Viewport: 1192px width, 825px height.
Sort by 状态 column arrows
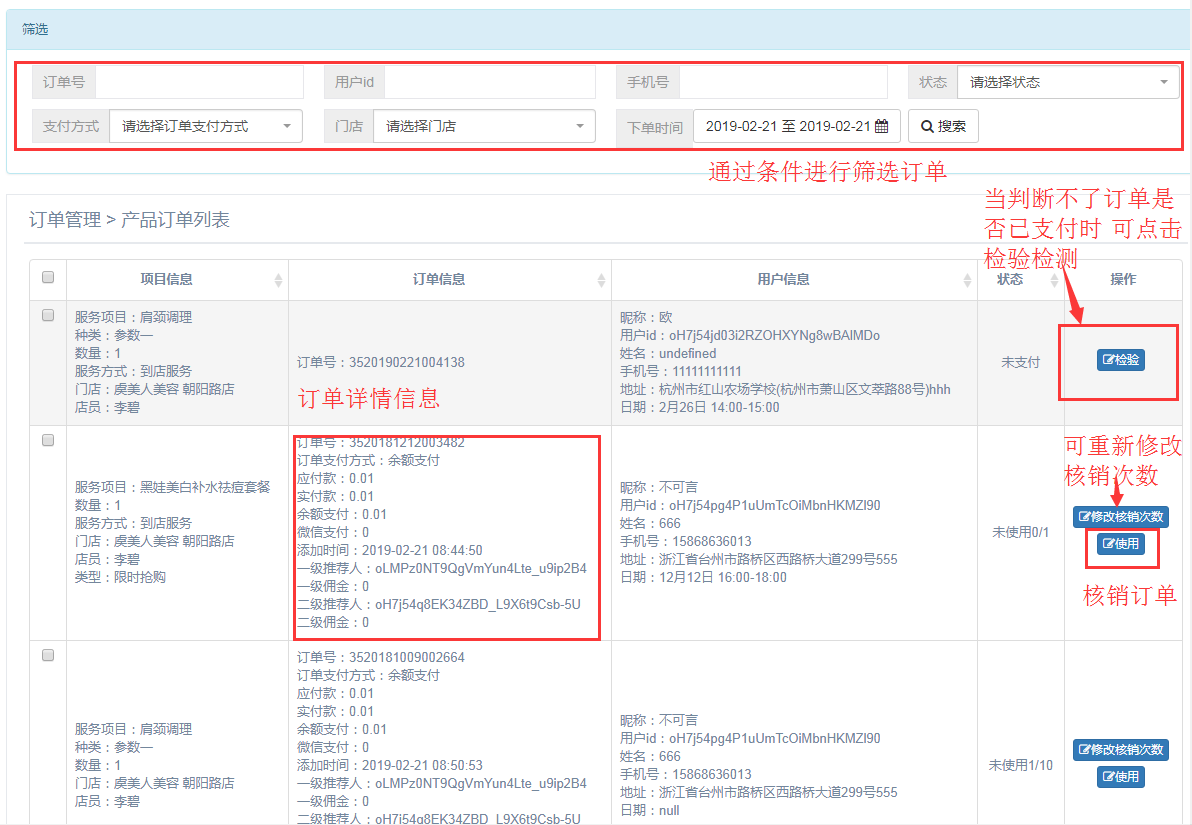tap(1054, 281)
